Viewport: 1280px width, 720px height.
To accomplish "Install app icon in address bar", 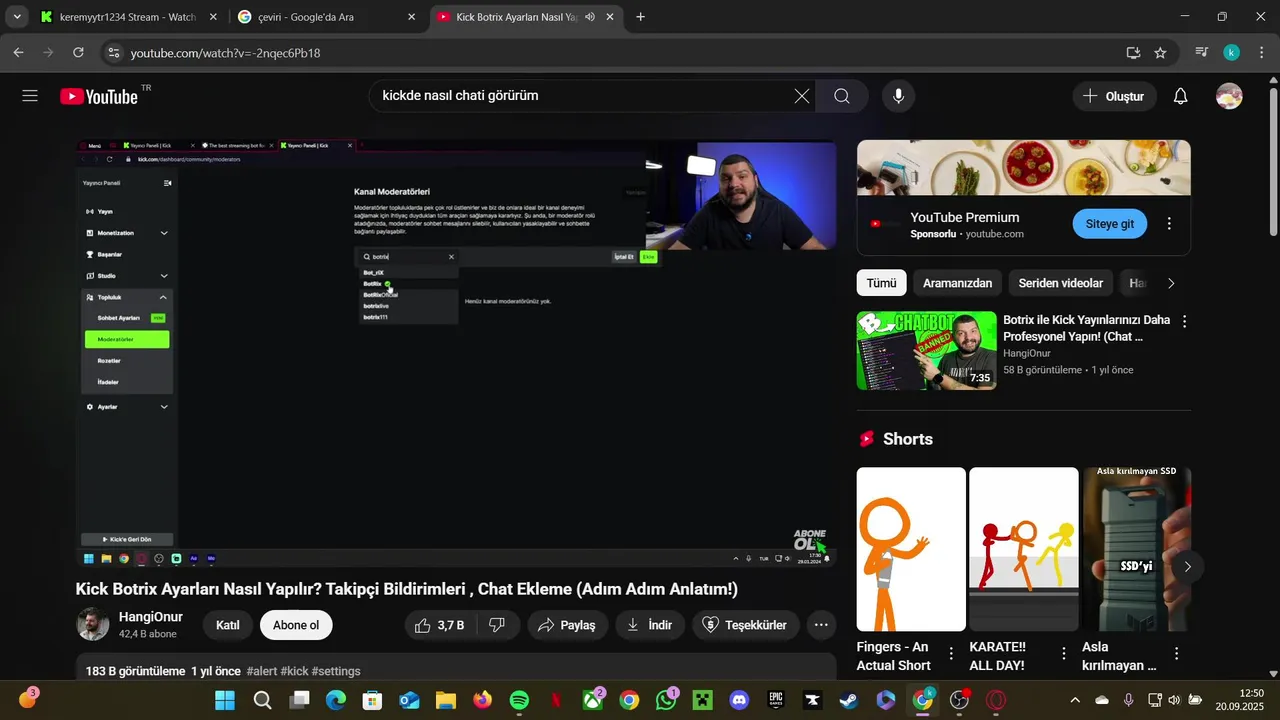I will tap(1133, 52).
